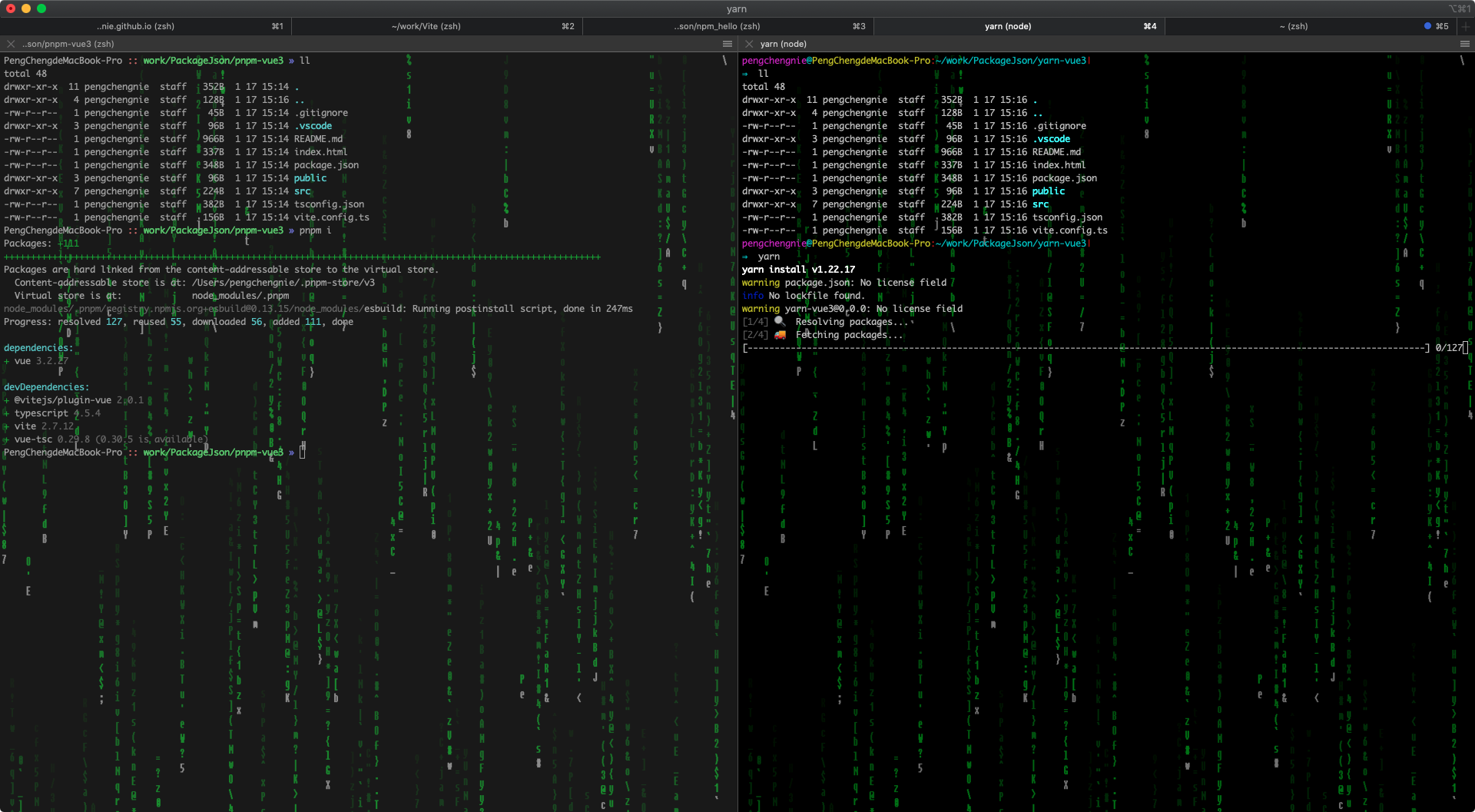Click the cursor at the pnpm-vue3 prompt

click(x=303, y=452)
